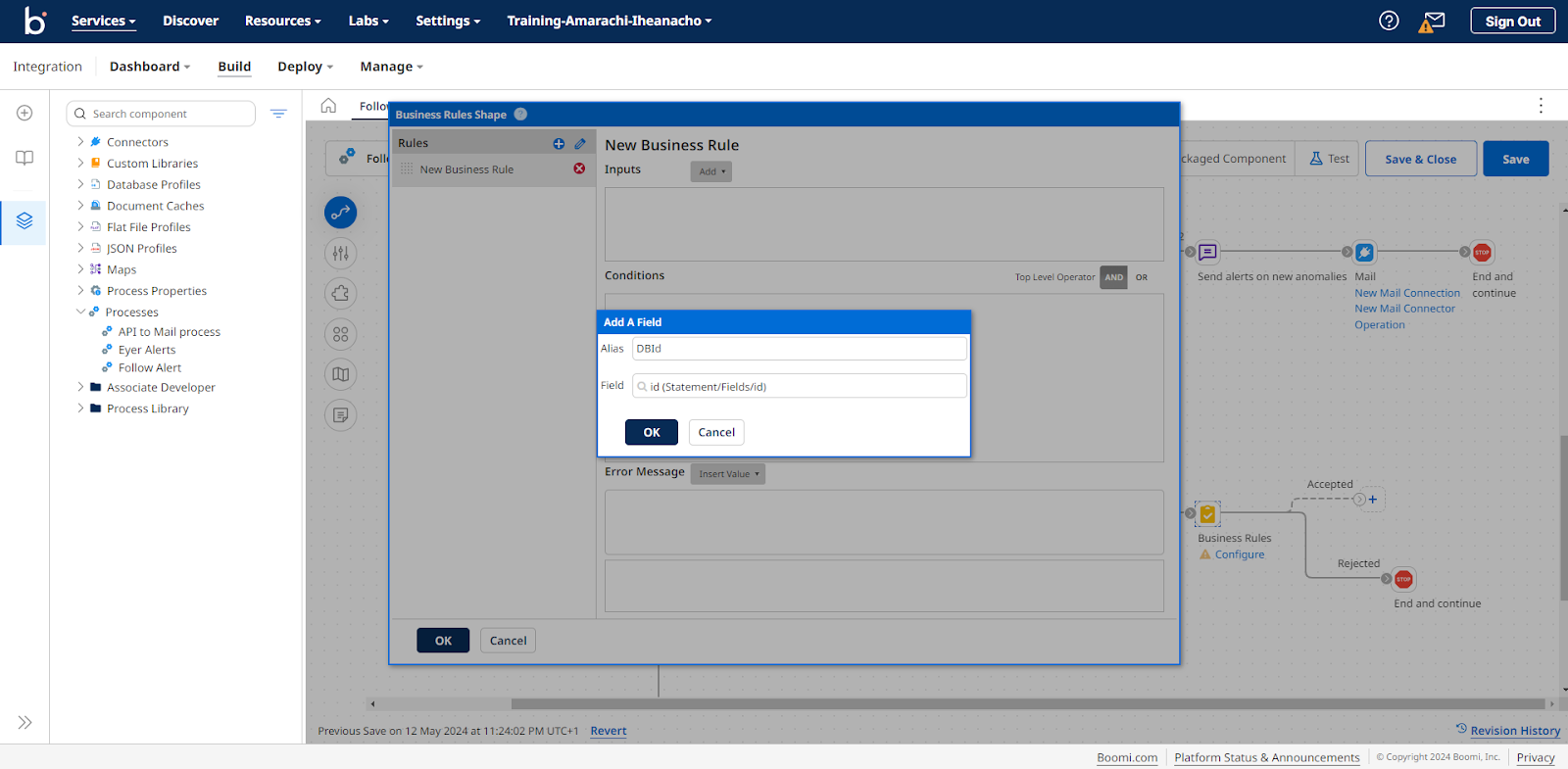This screenshot has height=769, width=1568.
Task: Open the Services menu
Action: [x=103, y=21]
